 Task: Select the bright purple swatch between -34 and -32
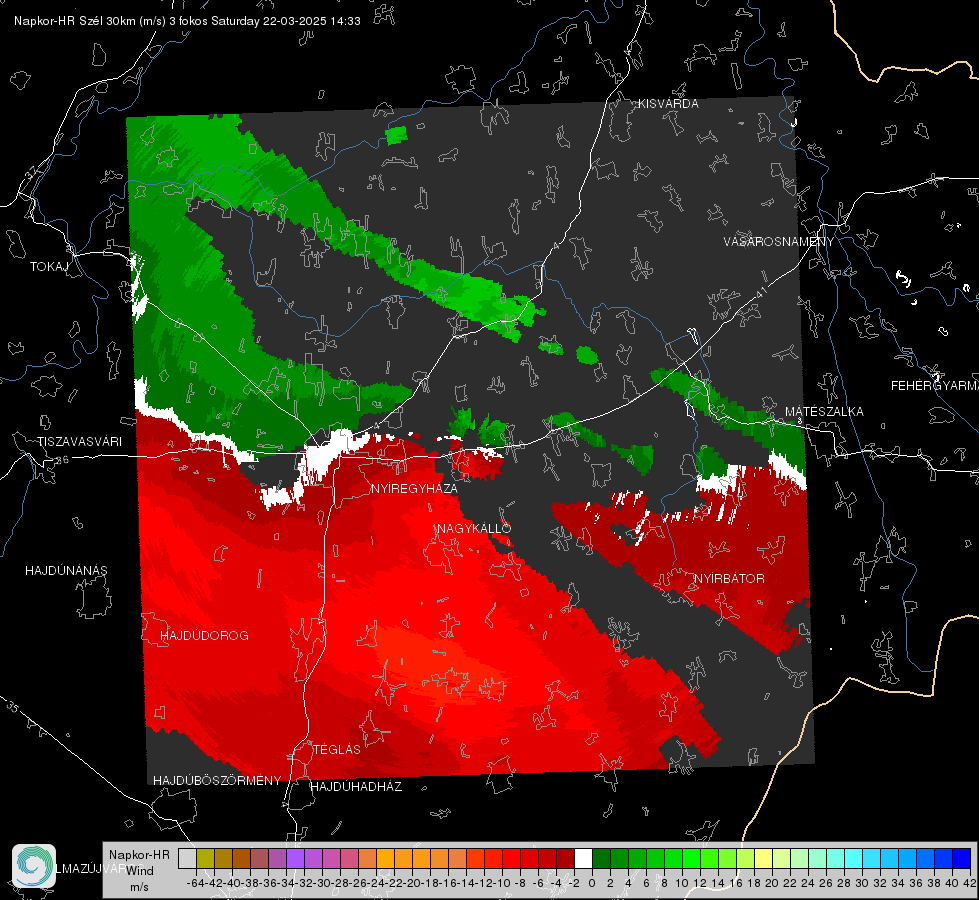click(x=295, y=859)
